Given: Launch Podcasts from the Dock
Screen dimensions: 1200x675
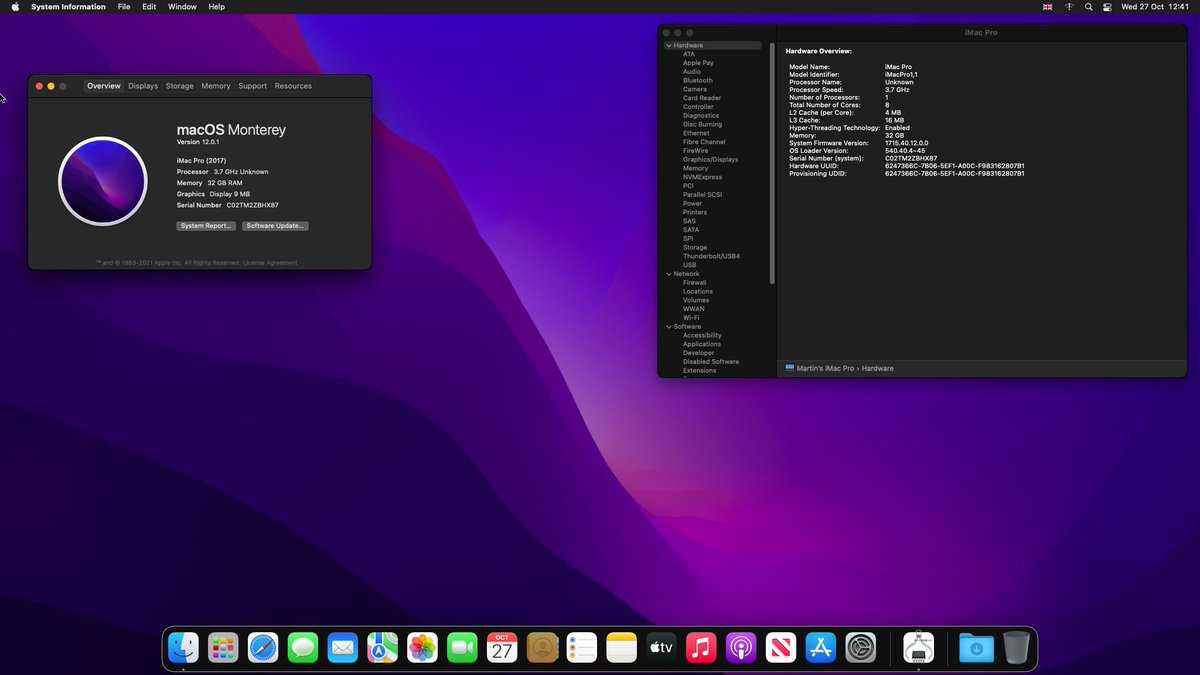Looking at the screenshot, I should point(741,648).
